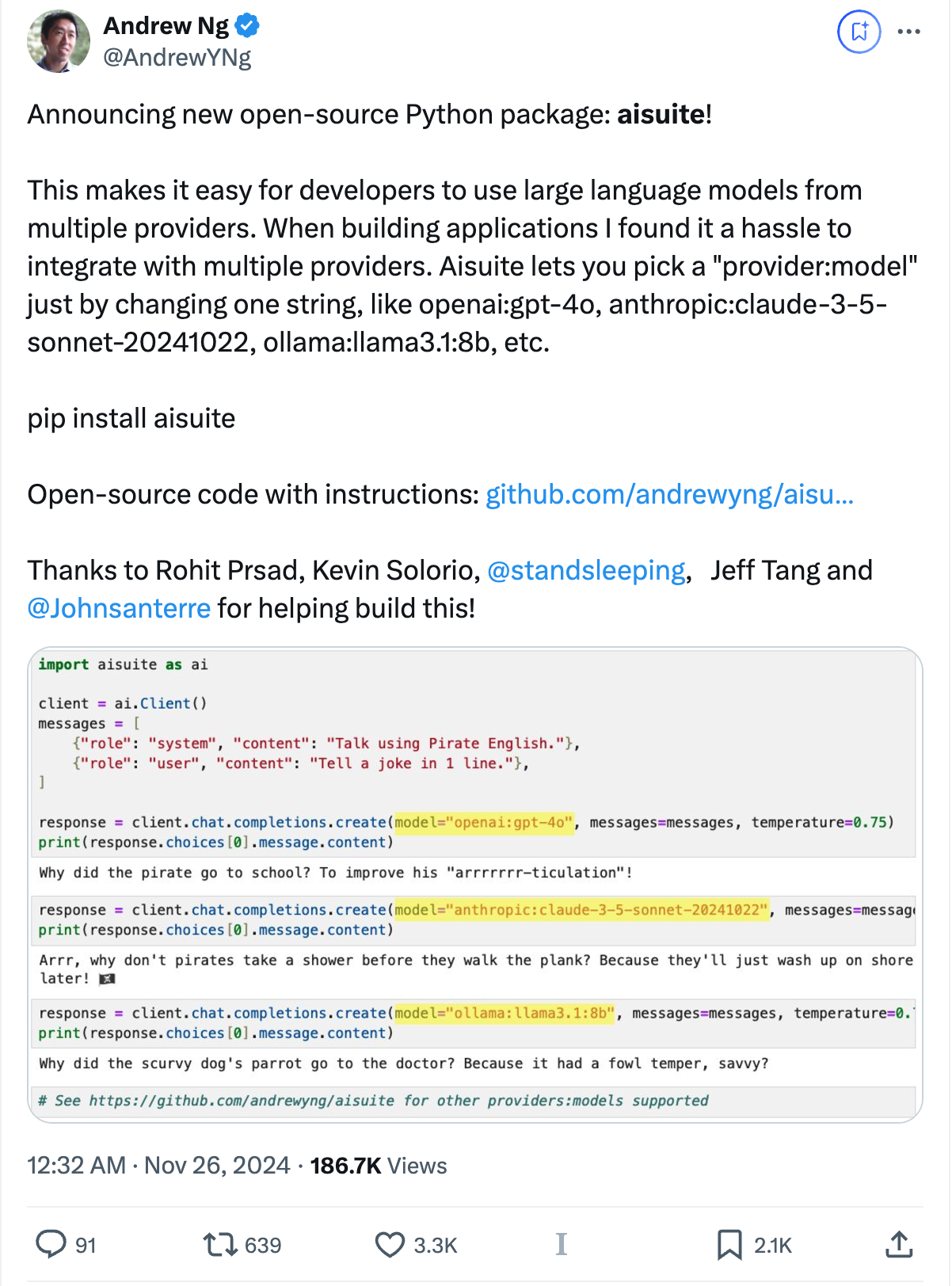Click the 12:32 AM · Nov 26, 2024 timestamp
This screenshot has height=1286, width=952.
click(x=158, y=1166)
